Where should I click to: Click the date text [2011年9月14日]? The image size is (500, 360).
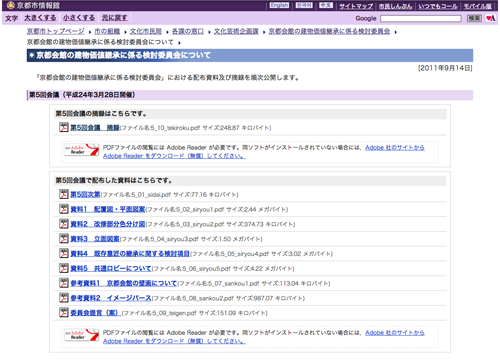pos(445,68)
